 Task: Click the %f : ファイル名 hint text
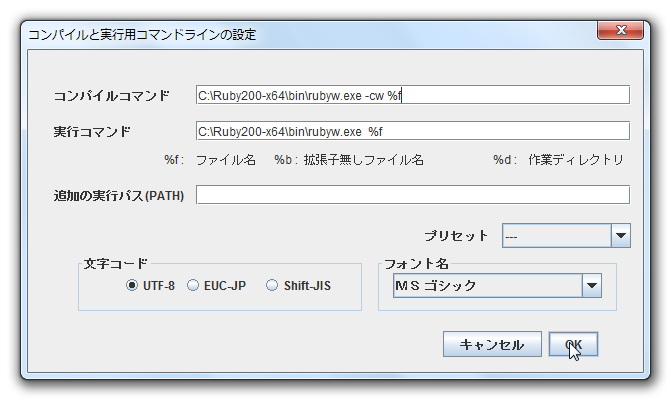[210, 160]
